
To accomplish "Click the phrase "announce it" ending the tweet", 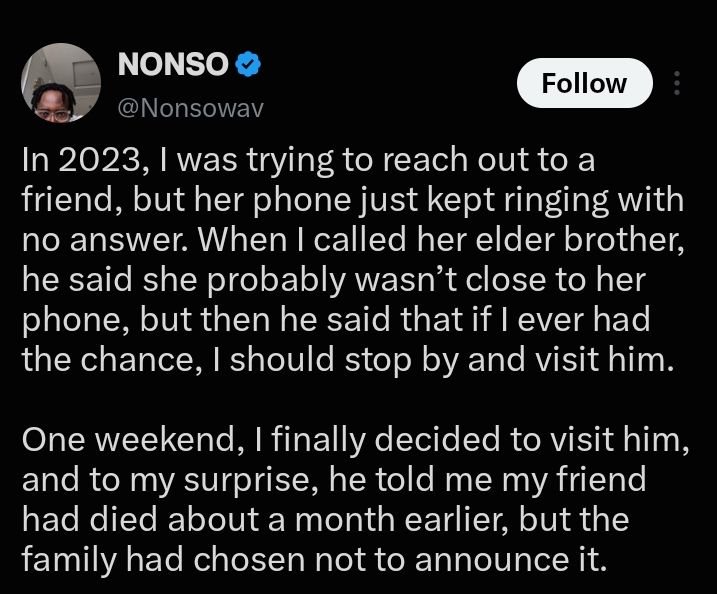I will [x=508, y=560].
